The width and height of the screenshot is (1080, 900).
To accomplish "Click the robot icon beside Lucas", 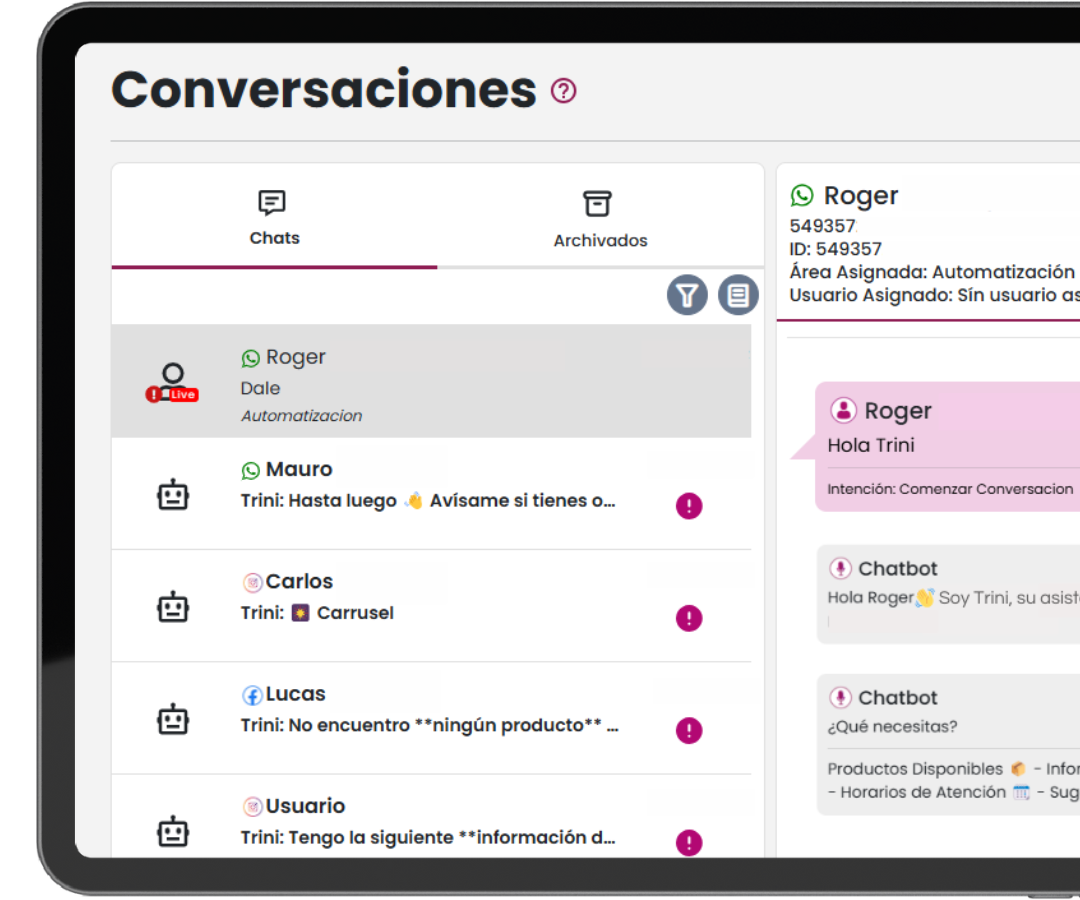I will pos(173,719).
